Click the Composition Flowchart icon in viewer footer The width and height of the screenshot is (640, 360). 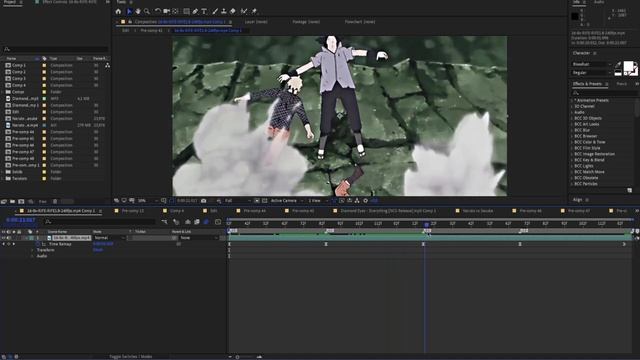pyautogui.click(x=357, y=200)
